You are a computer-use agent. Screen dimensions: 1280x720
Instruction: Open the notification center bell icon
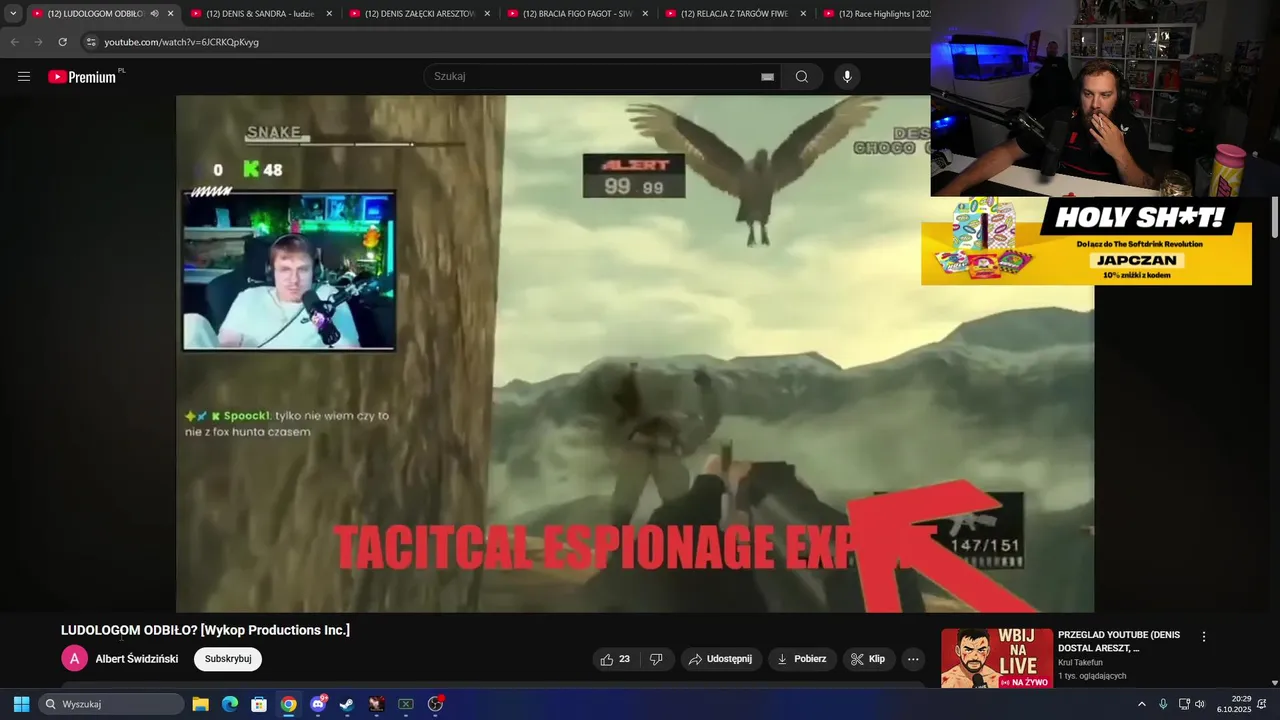click(x=1262, y=704)
